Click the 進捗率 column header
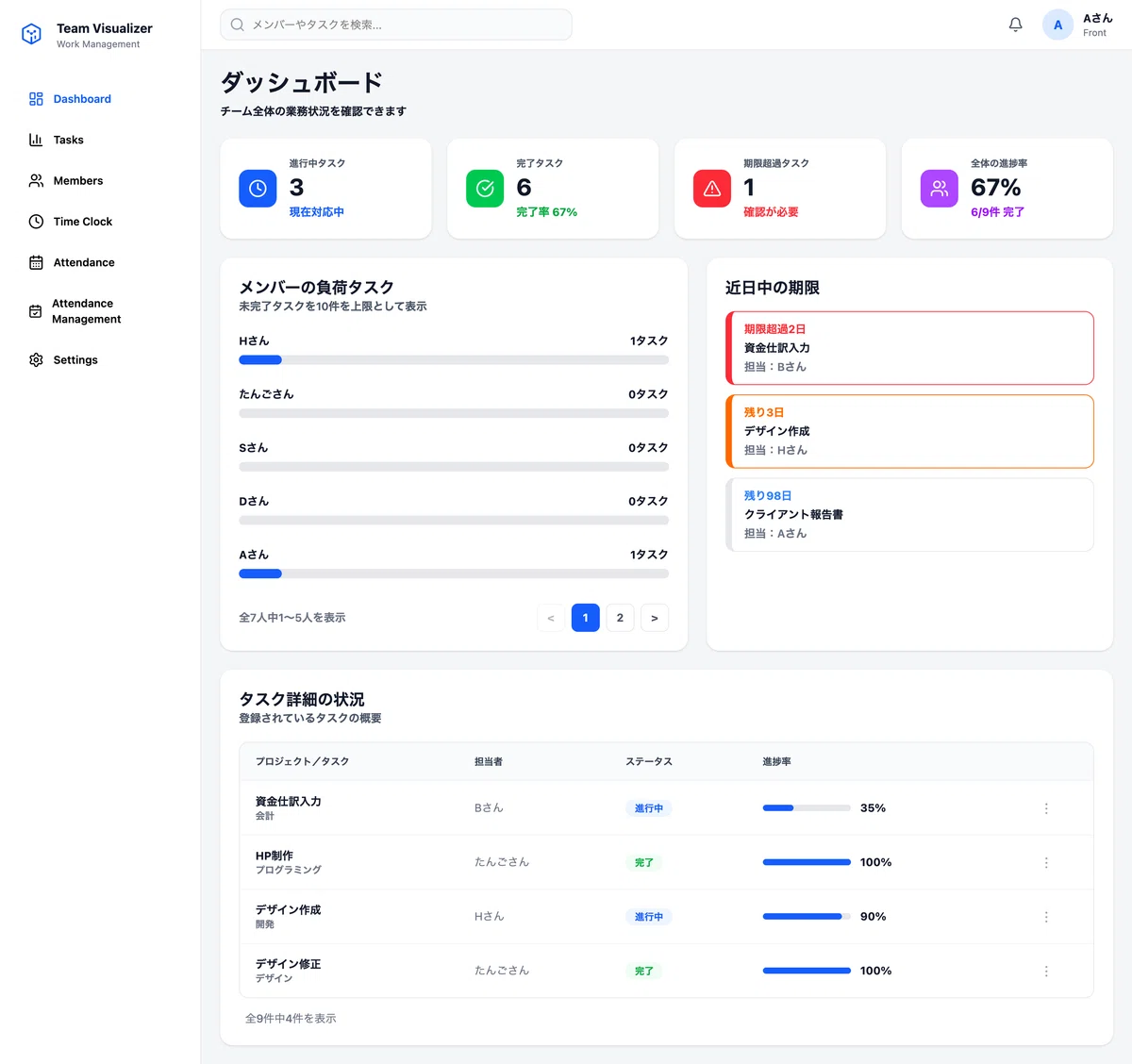 pos(776,761)
